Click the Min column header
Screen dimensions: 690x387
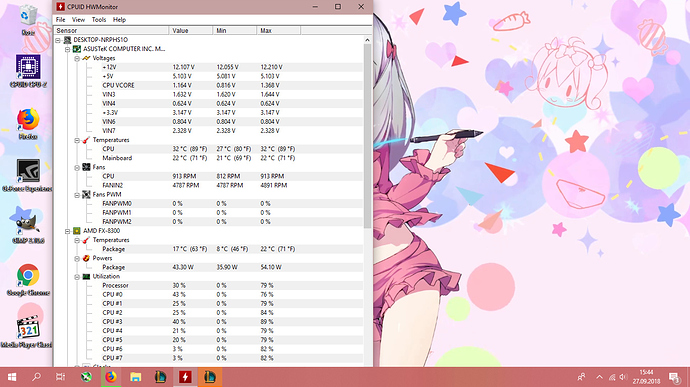(235, 30)
